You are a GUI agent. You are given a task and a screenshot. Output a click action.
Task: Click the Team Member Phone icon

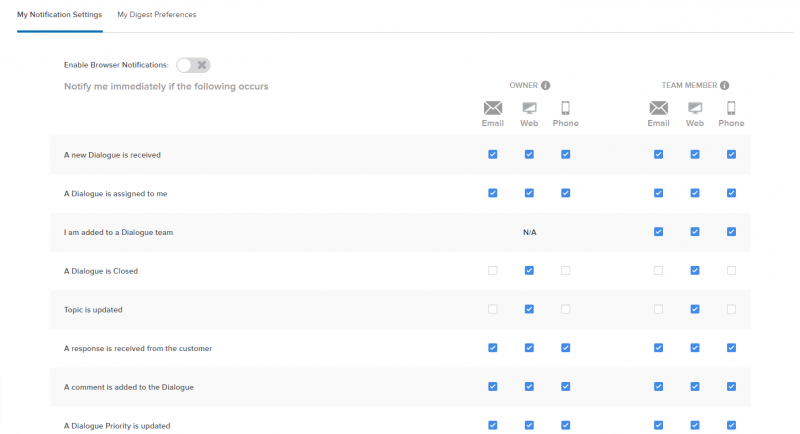click(731, 108)
